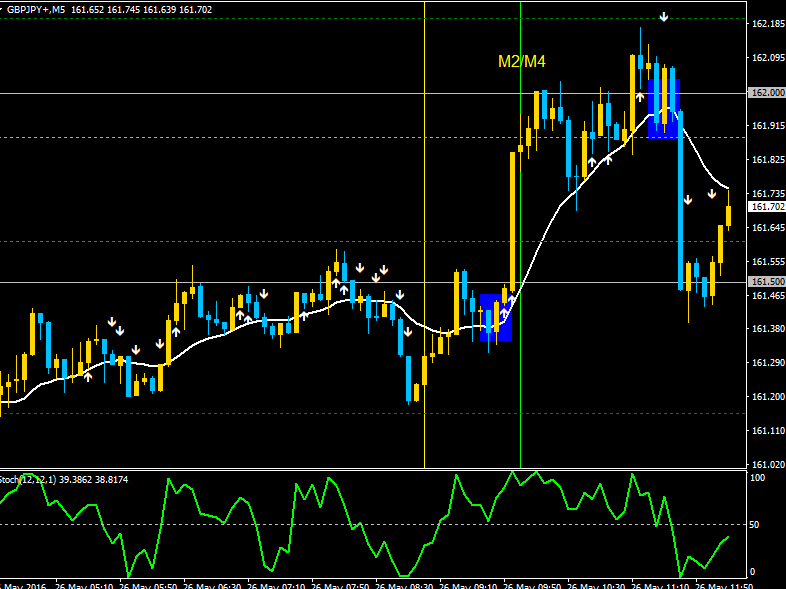This screenshot has width=786, height=589.
Task: Click the 161.290 price axis label
Action: coord(768,362)
